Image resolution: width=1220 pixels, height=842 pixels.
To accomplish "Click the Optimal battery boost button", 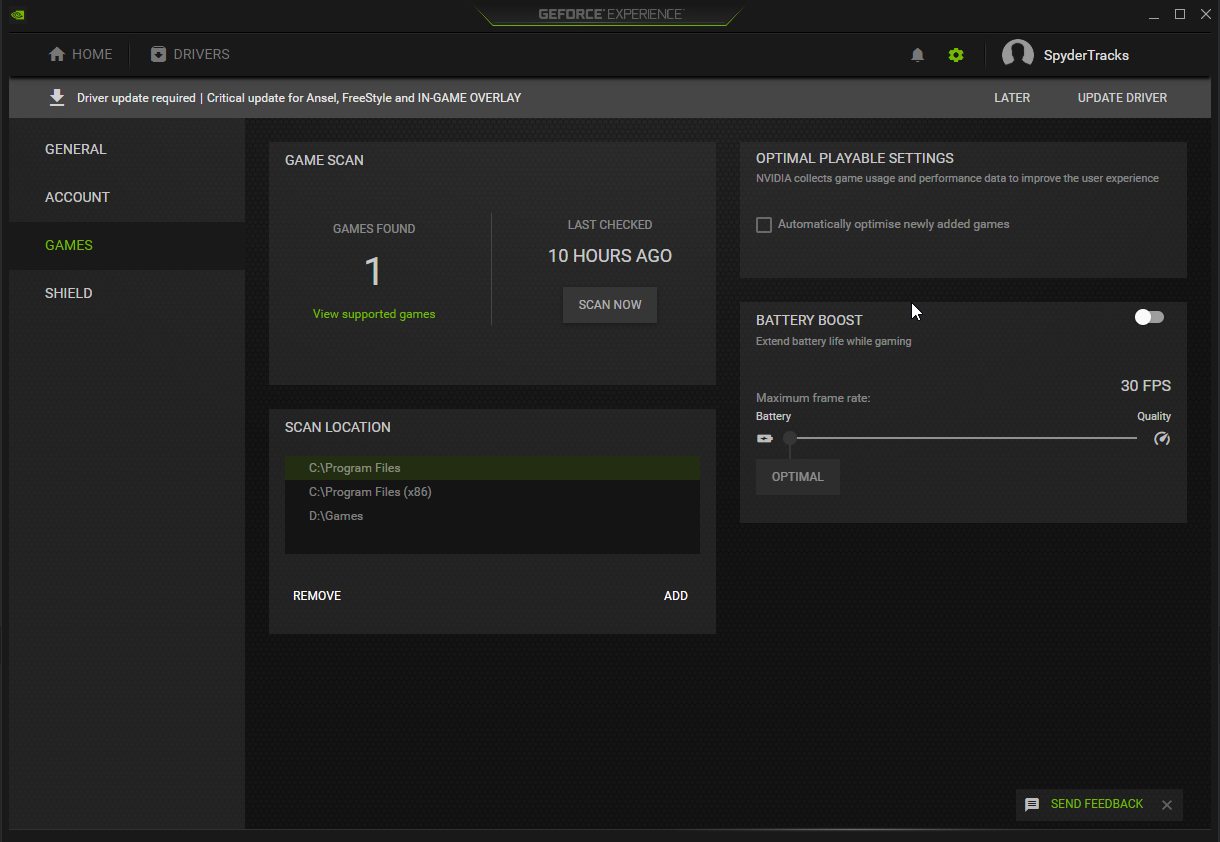I will (x=798, y=477).
